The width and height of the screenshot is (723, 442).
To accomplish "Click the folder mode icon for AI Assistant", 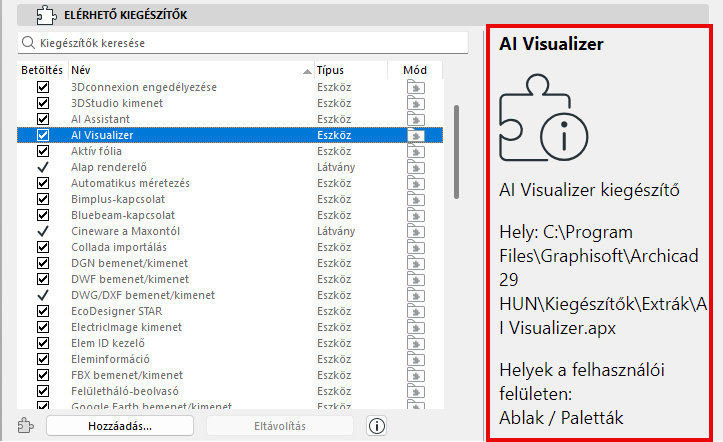I will [x=416, y=119].
